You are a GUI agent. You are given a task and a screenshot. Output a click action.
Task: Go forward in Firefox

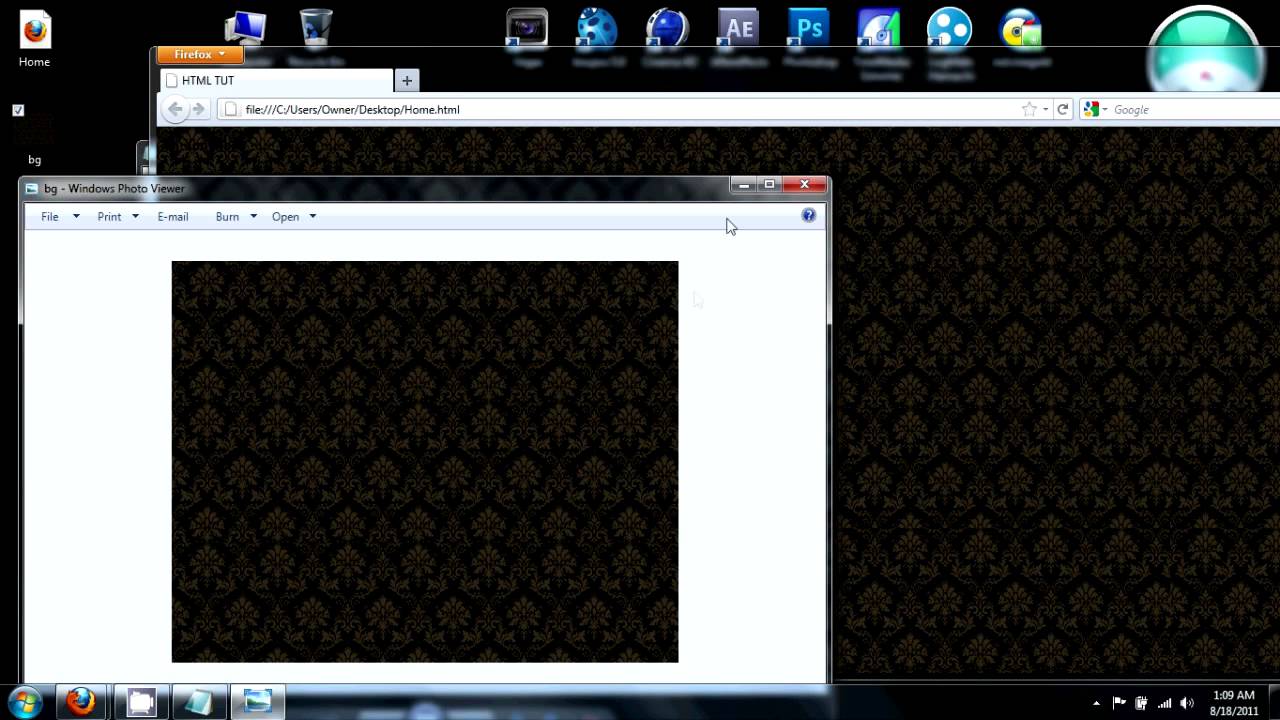[199, 109]
